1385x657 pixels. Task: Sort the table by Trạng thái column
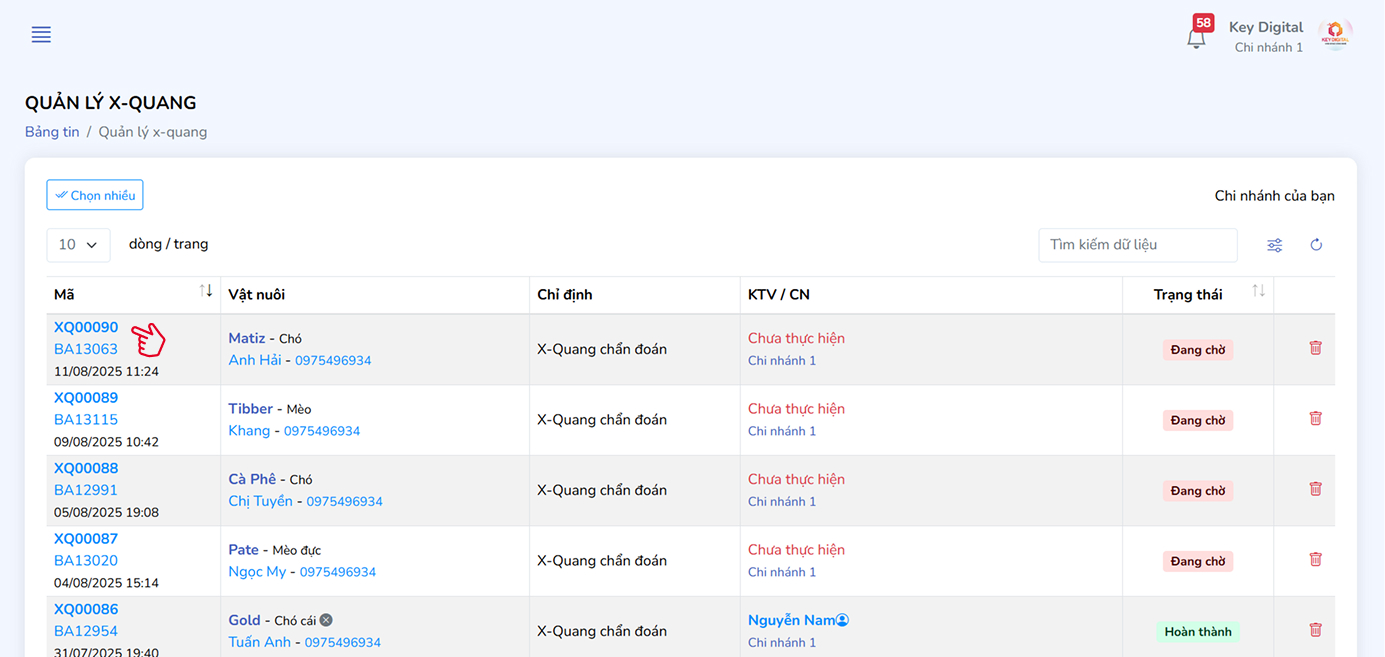coord(1258,291)
